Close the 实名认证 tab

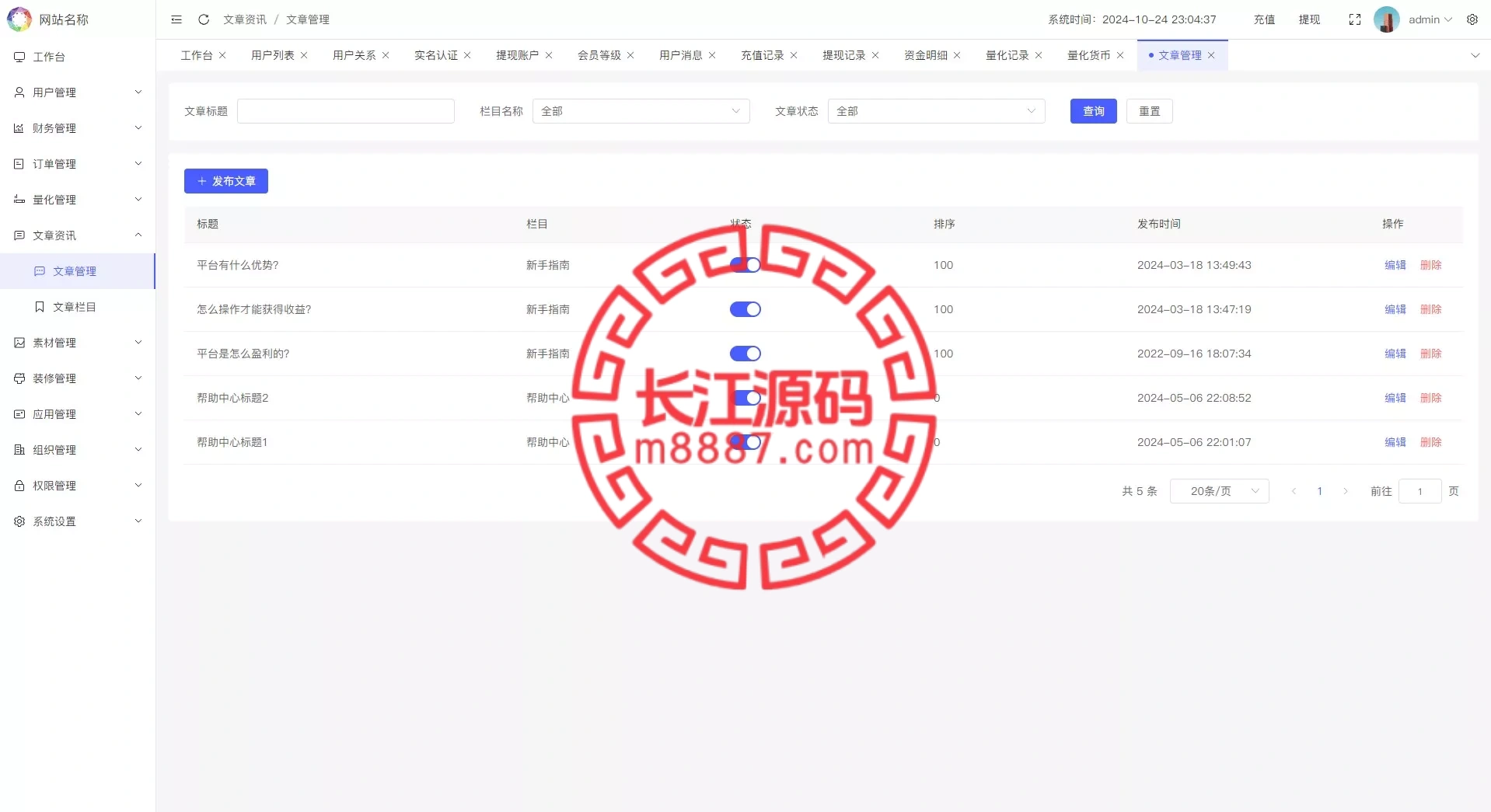(x=467, y=55)
